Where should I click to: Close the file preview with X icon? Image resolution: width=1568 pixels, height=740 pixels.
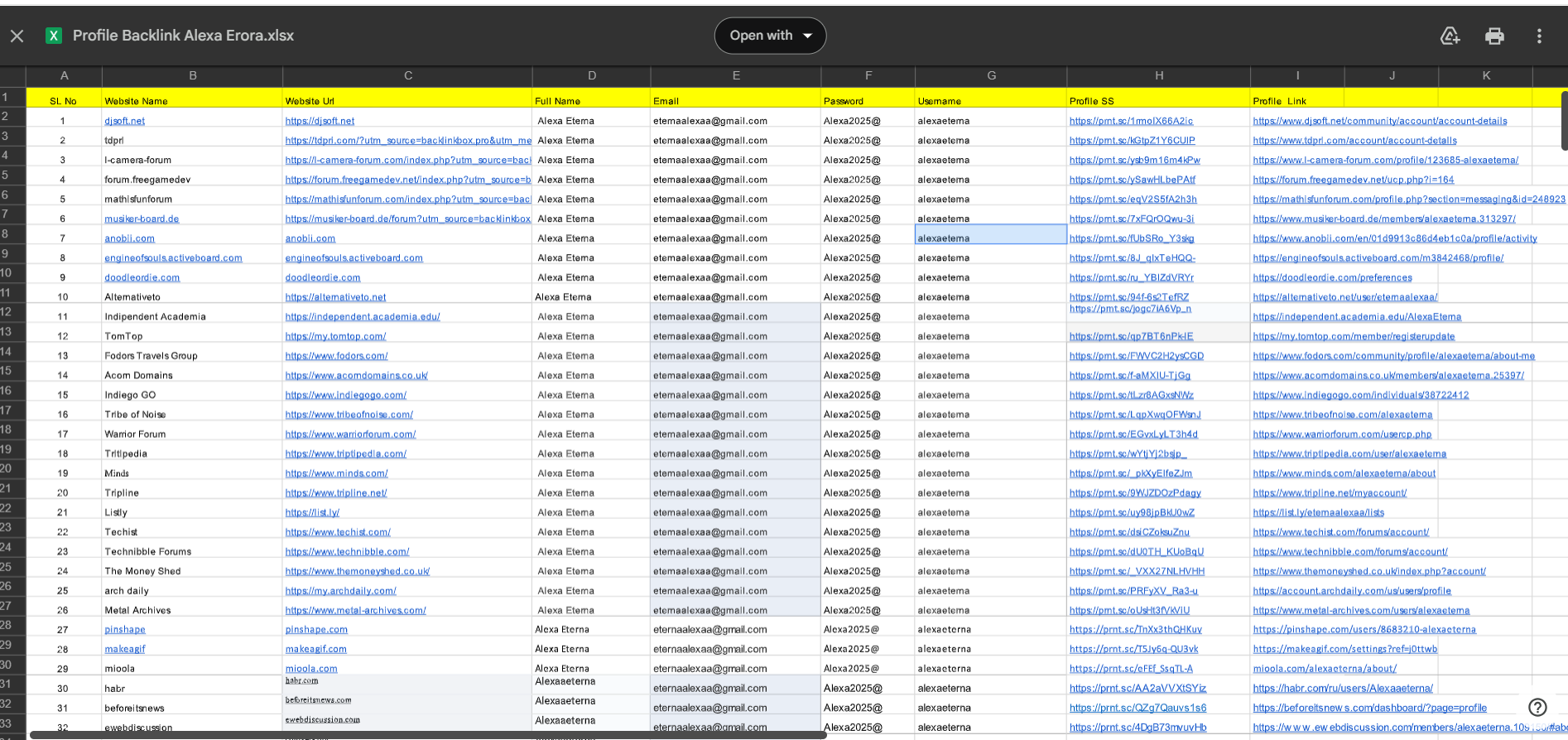[x=17, y=36]
